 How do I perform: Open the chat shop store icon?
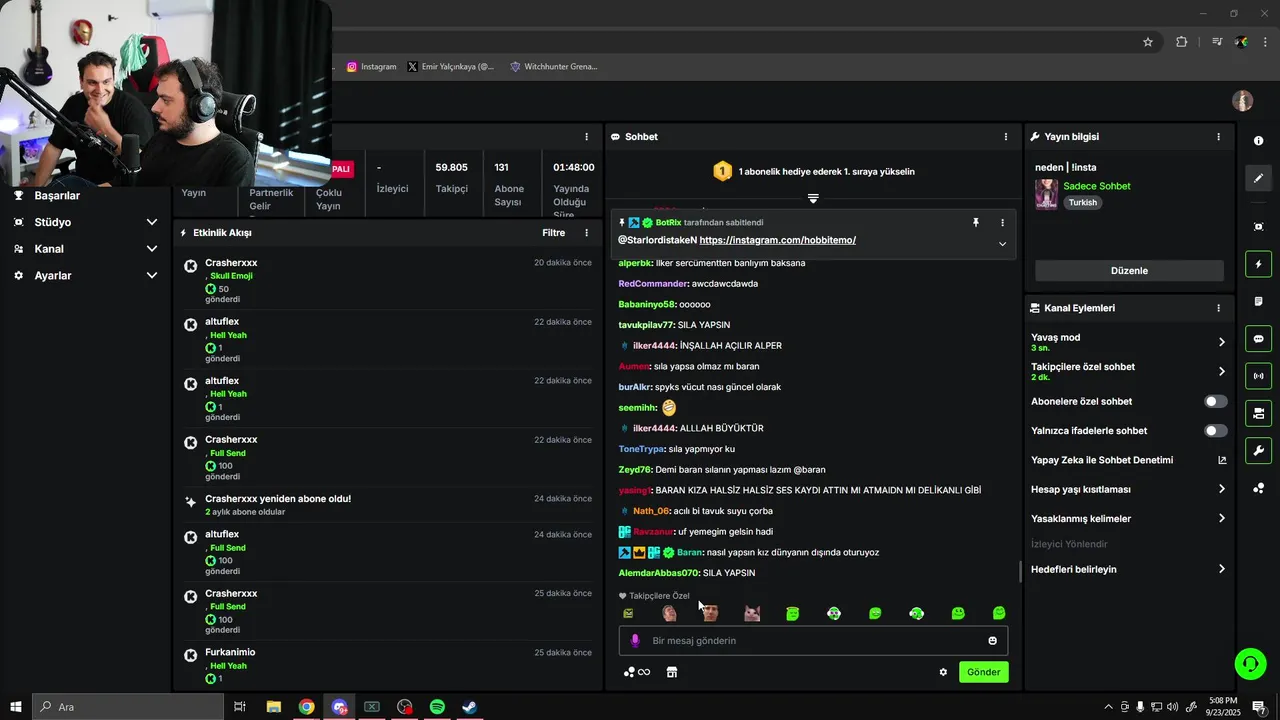(672, 672)
